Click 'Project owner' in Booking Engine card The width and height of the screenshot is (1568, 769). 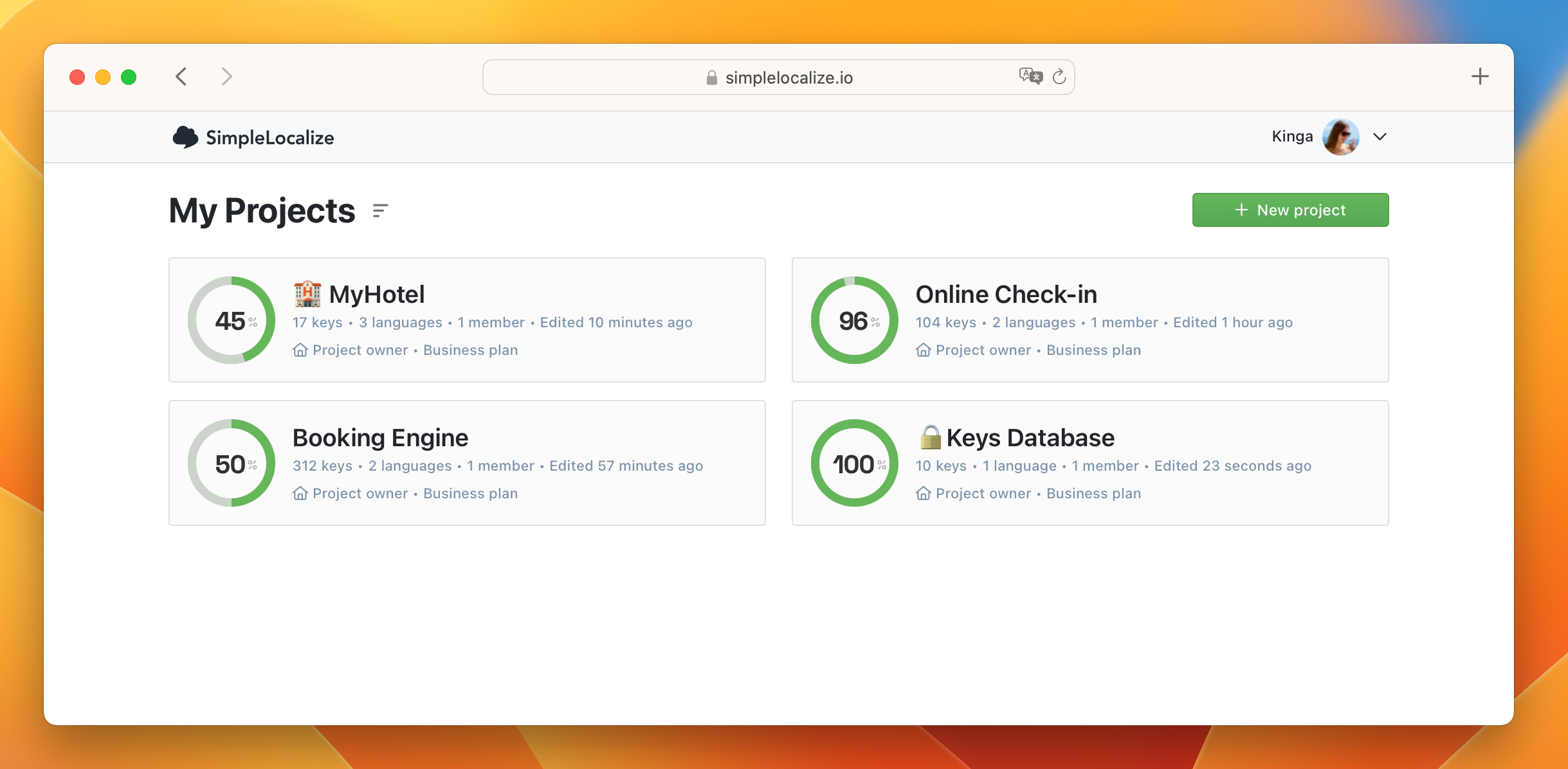(x=360, y=493)
